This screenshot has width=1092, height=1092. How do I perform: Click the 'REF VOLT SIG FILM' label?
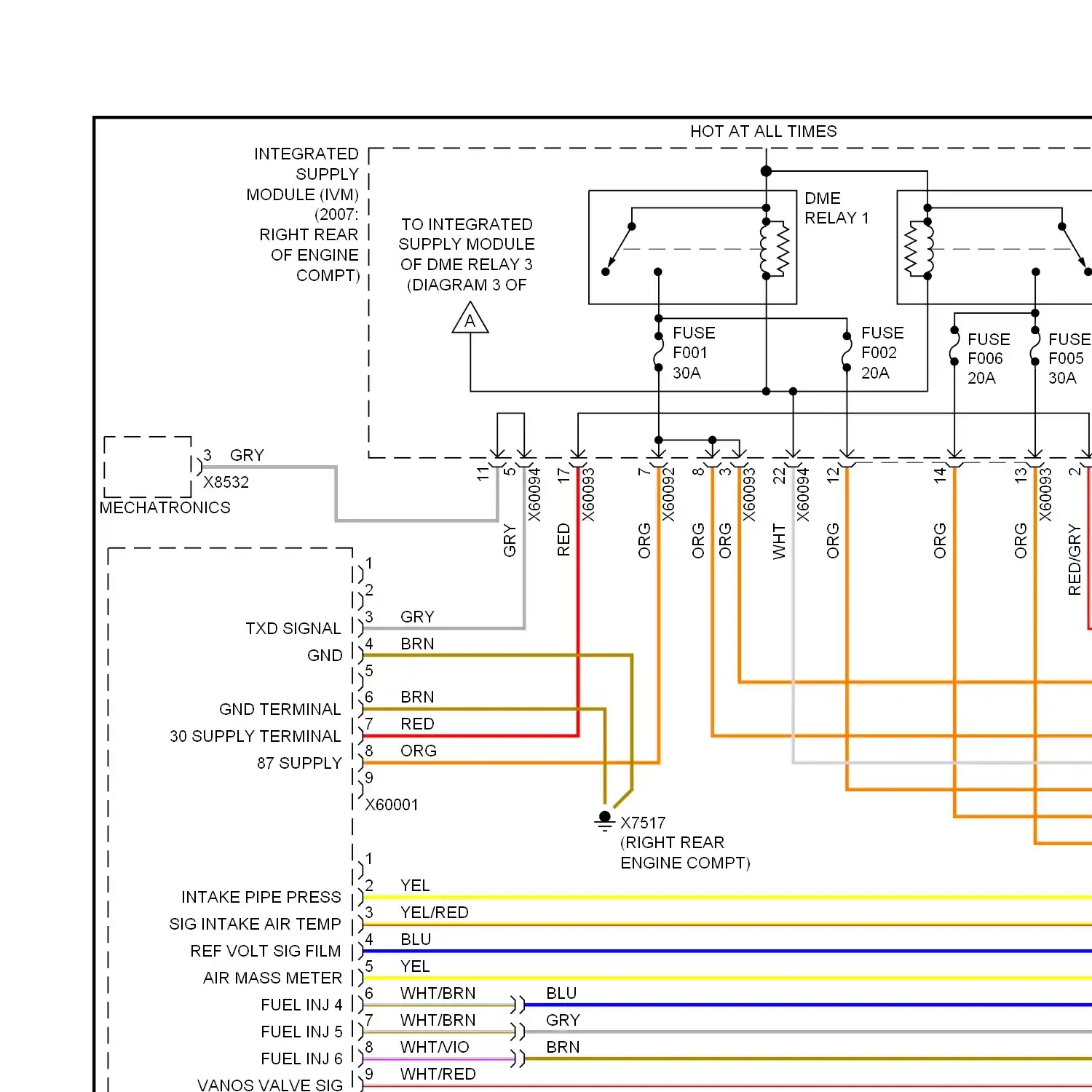click(x=265, y=951)
